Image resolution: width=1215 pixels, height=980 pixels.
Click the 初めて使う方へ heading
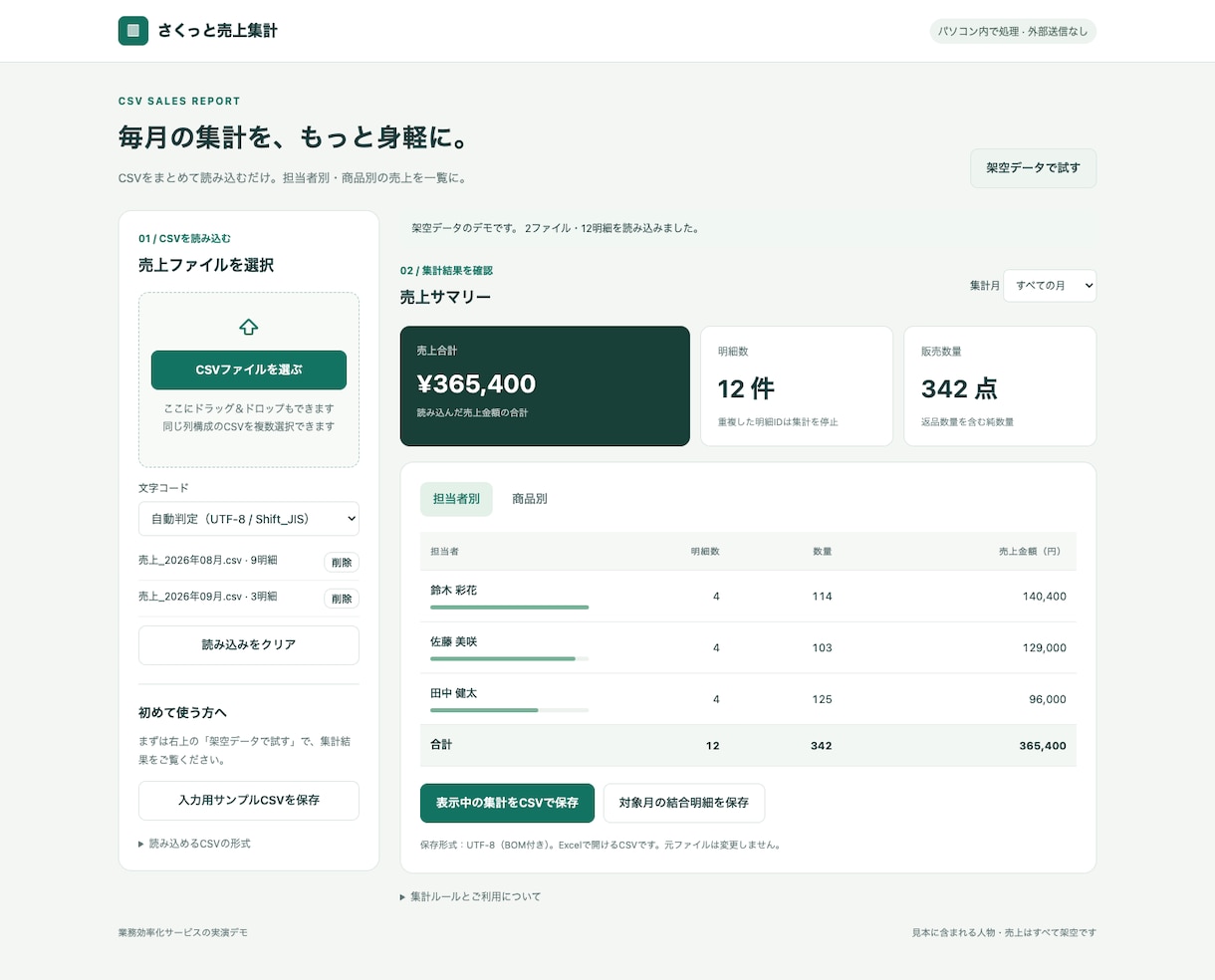[x=183, y=713]
